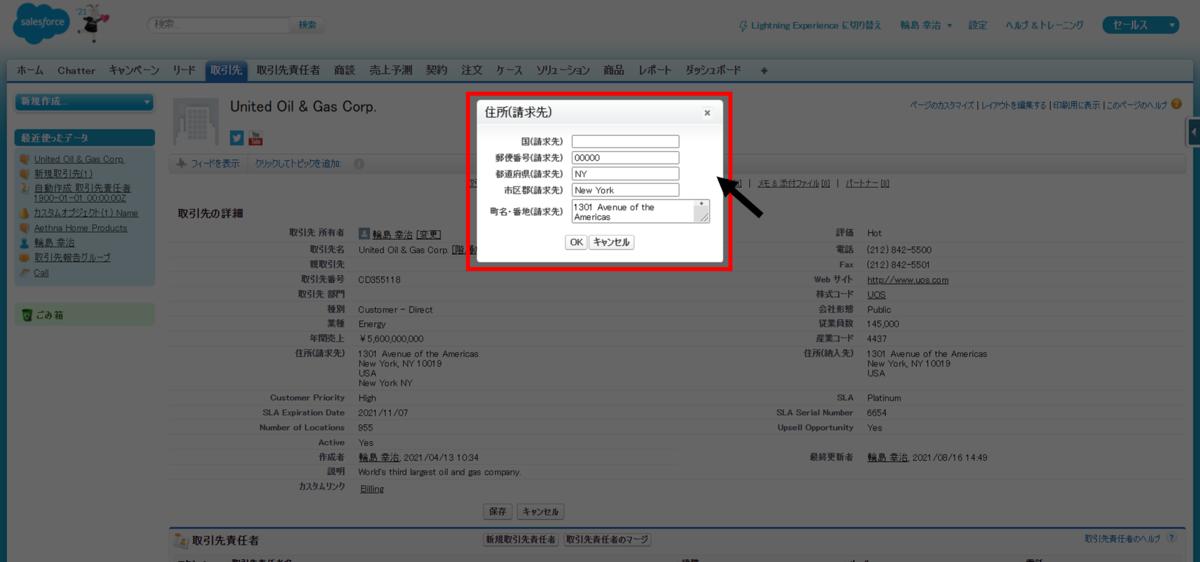Open the セールス app menu dropdown
Screen dimensions: 1200x562
(x=1141, y=25)
